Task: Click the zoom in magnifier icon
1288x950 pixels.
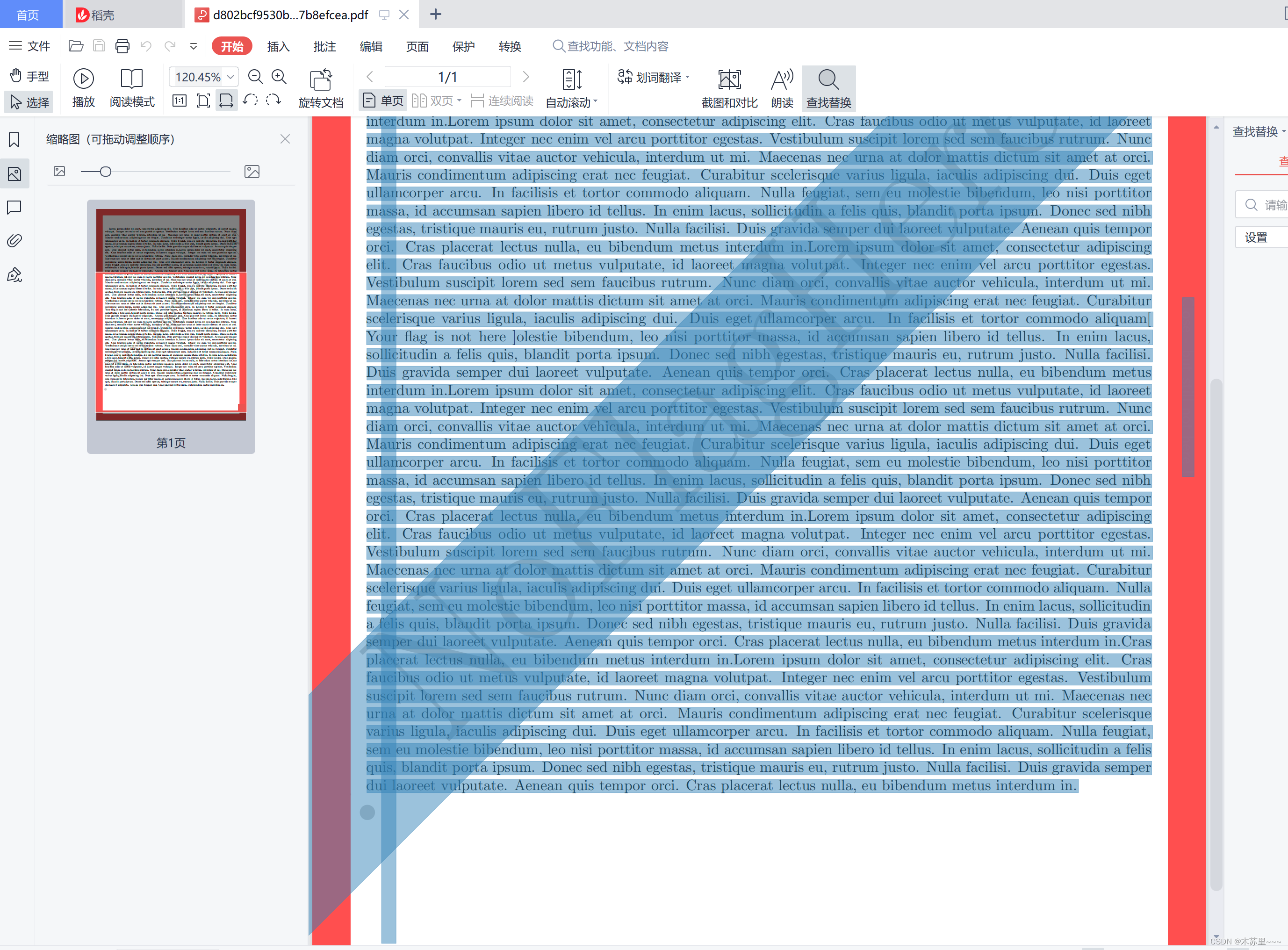Action: point(279,77)
